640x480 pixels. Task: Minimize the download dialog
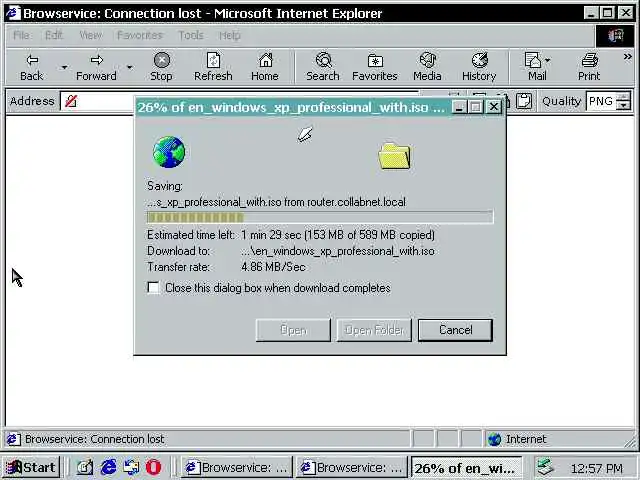pyautogui.click(x=459, y=107)
